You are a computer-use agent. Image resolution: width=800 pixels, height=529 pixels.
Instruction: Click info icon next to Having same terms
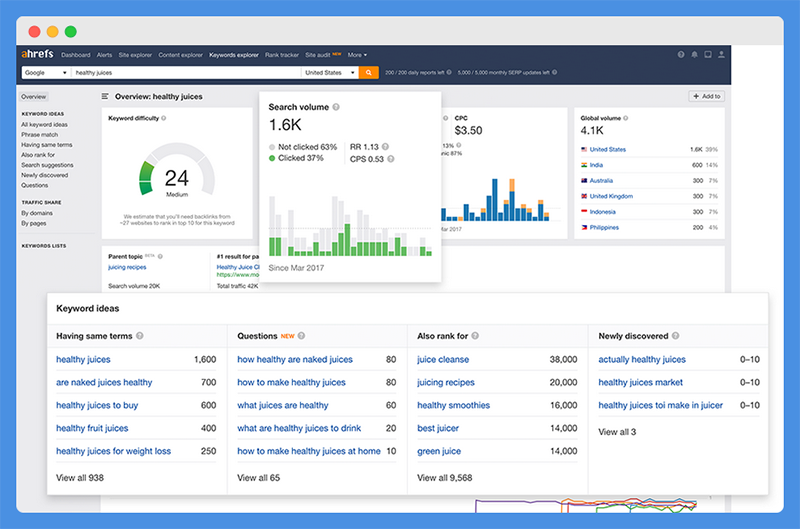[139, 336]
